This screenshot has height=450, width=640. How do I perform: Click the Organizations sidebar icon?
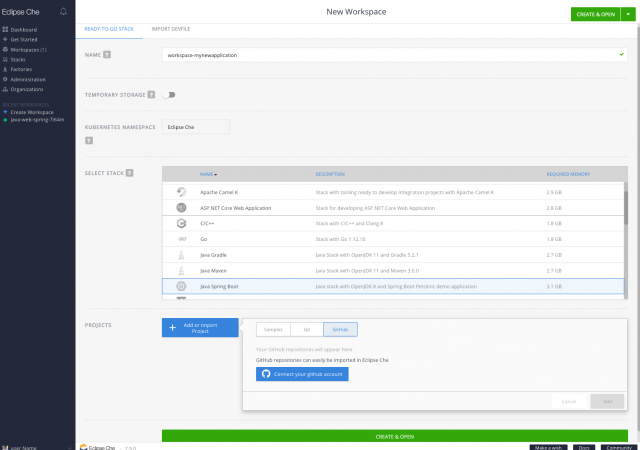tap(5, 89)
